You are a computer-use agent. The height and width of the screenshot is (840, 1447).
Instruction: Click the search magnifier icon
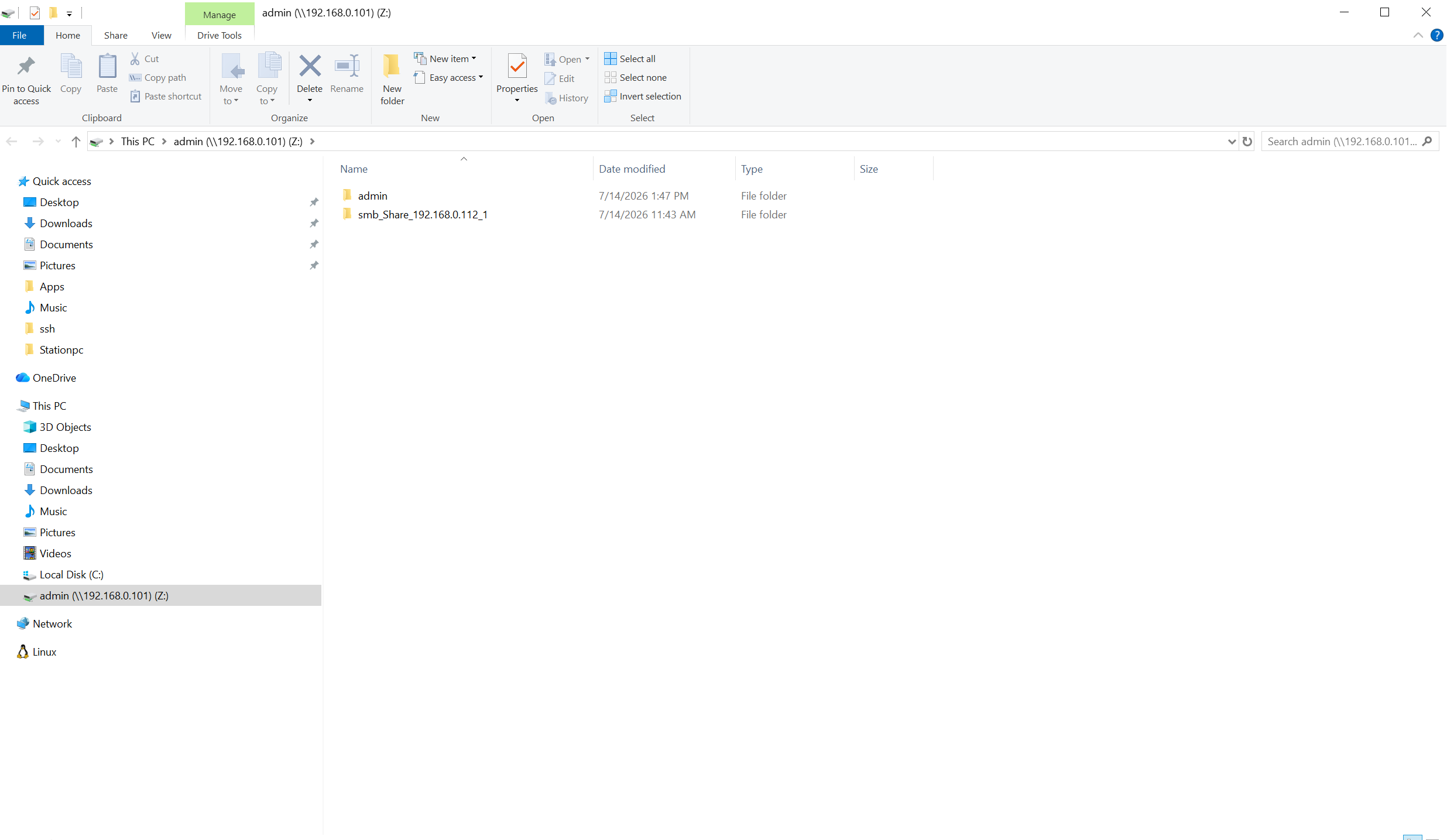(1427, 141)
